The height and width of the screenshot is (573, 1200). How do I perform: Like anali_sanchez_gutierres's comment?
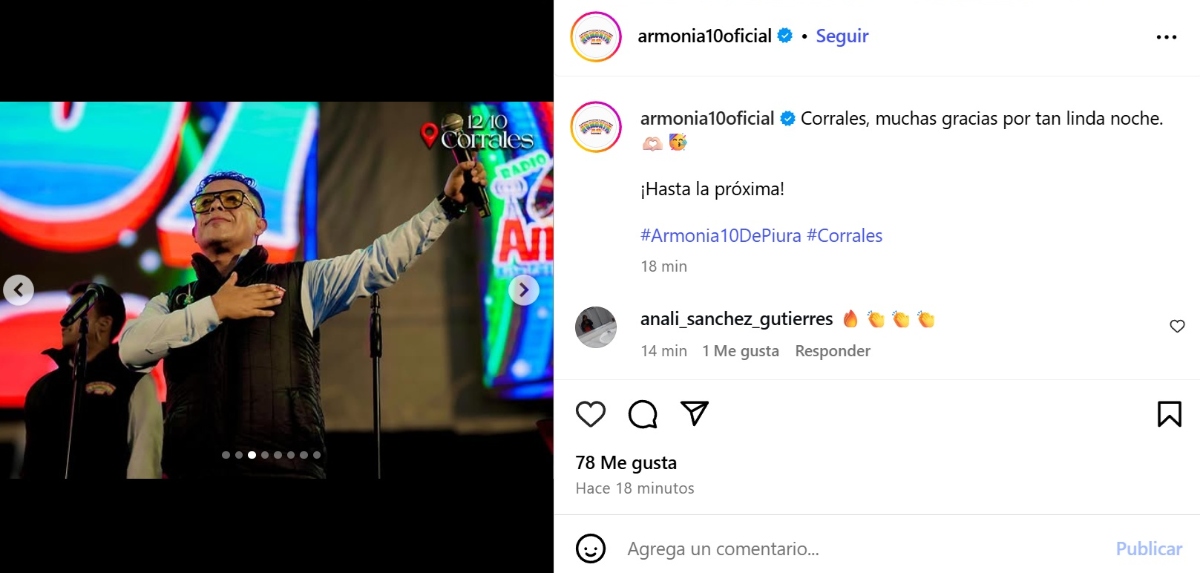click(1177, 326)
